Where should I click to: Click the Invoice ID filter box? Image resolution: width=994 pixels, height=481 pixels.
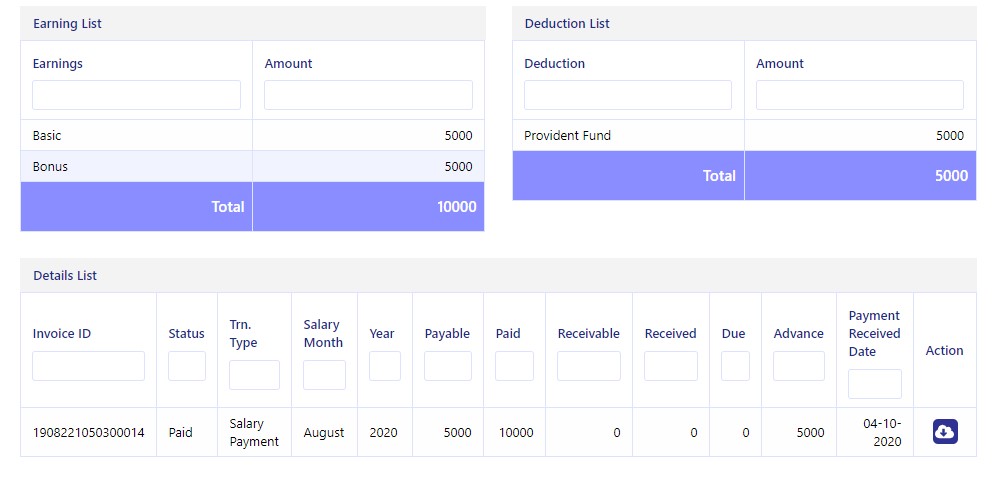89,366
